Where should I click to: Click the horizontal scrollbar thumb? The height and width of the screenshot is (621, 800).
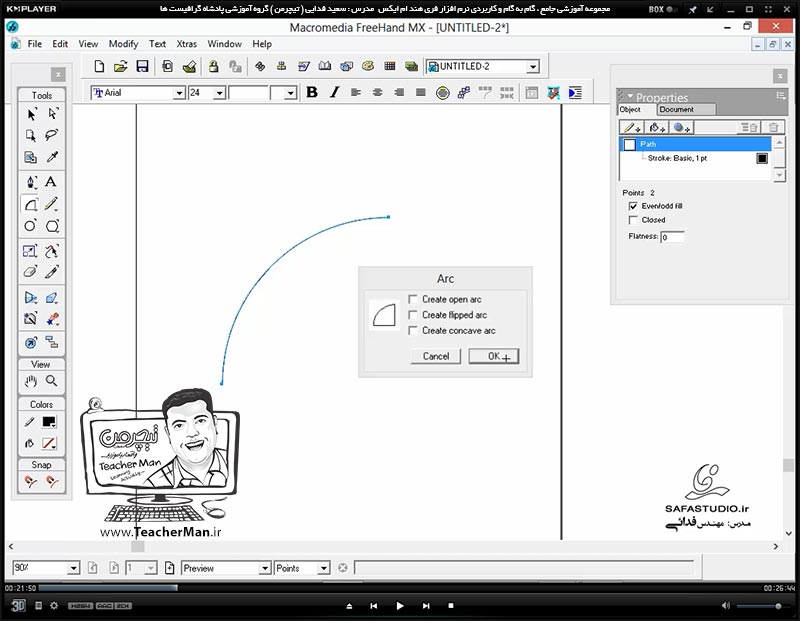coord(138,547)
